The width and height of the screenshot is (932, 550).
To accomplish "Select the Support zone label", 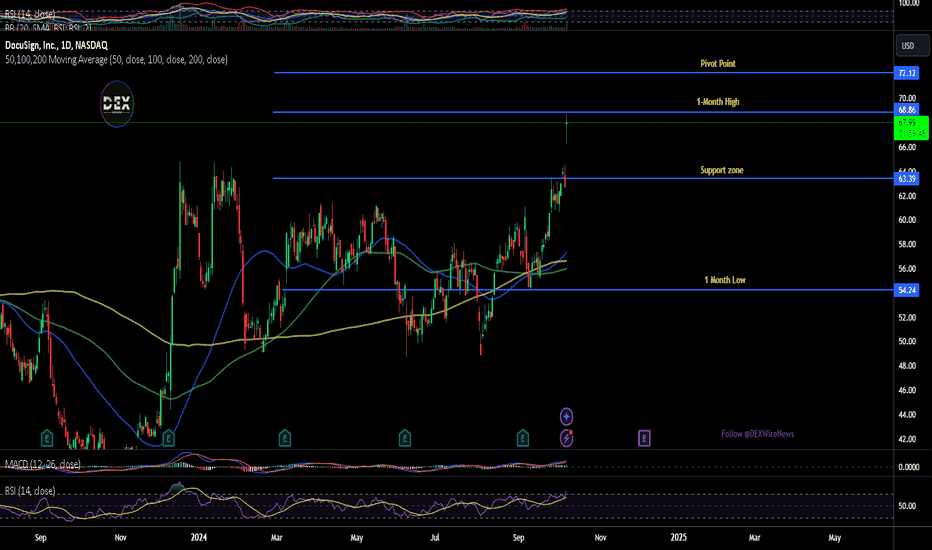I will pos(722,170).
